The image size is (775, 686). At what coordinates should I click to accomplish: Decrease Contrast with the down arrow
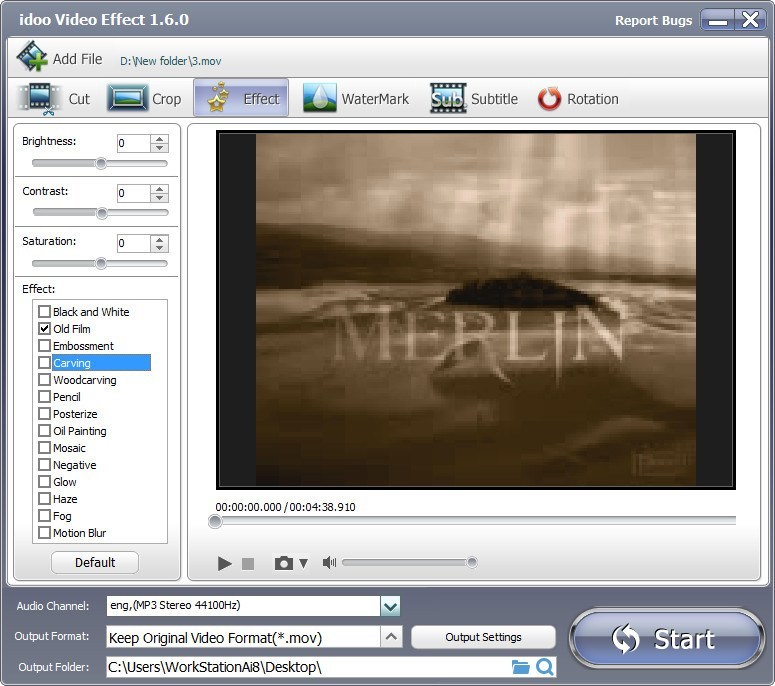[x=159, y=198]
